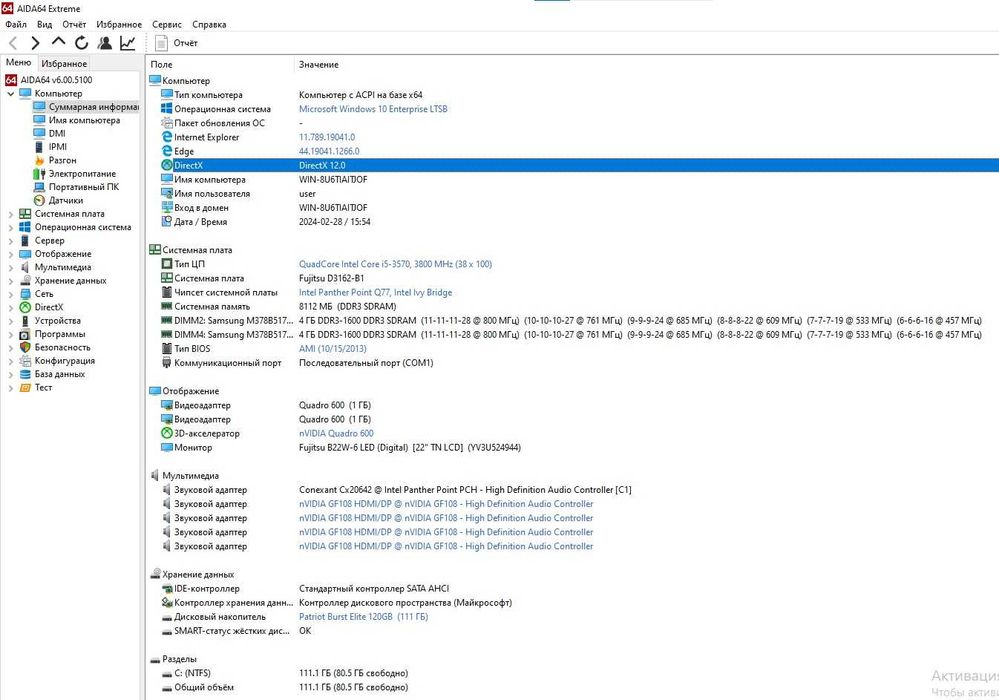Screen dimensions: 999x700
Task: Open the nVIDIA Quadro 600 link
Action: 336,433
